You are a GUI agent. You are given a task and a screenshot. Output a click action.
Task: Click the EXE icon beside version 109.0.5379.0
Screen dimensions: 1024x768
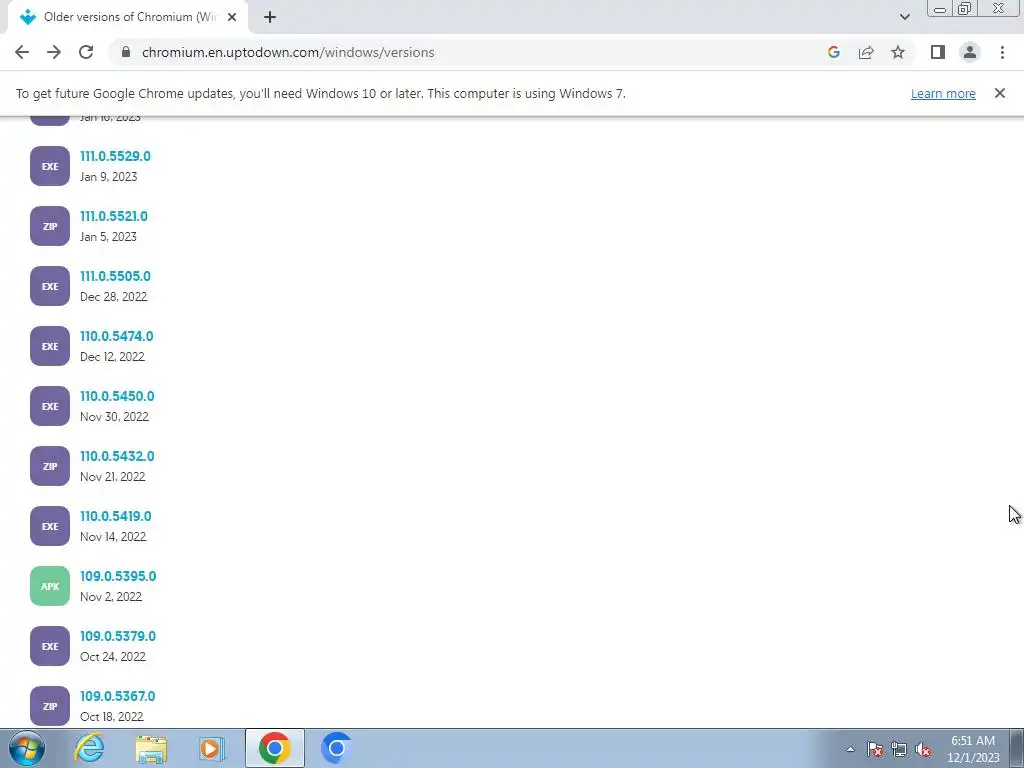pos(50,647)
